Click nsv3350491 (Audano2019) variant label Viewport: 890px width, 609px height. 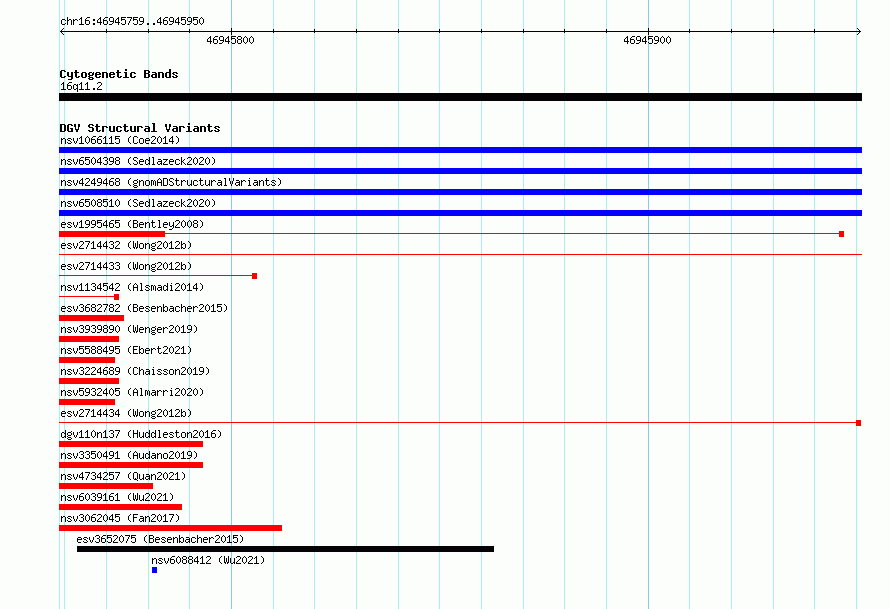(129, 455)
